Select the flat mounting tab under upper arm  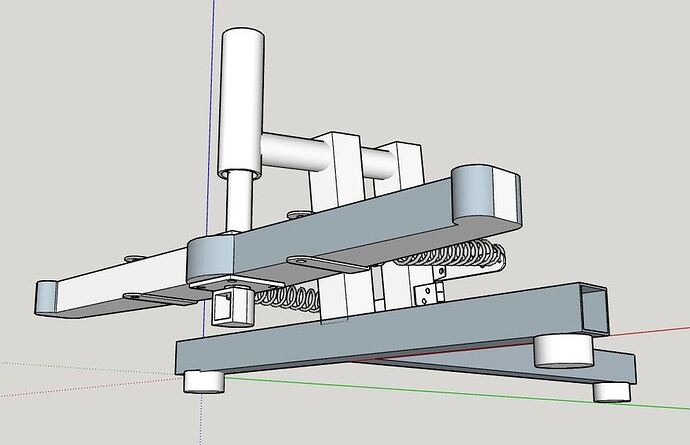(x=327, y=265)
